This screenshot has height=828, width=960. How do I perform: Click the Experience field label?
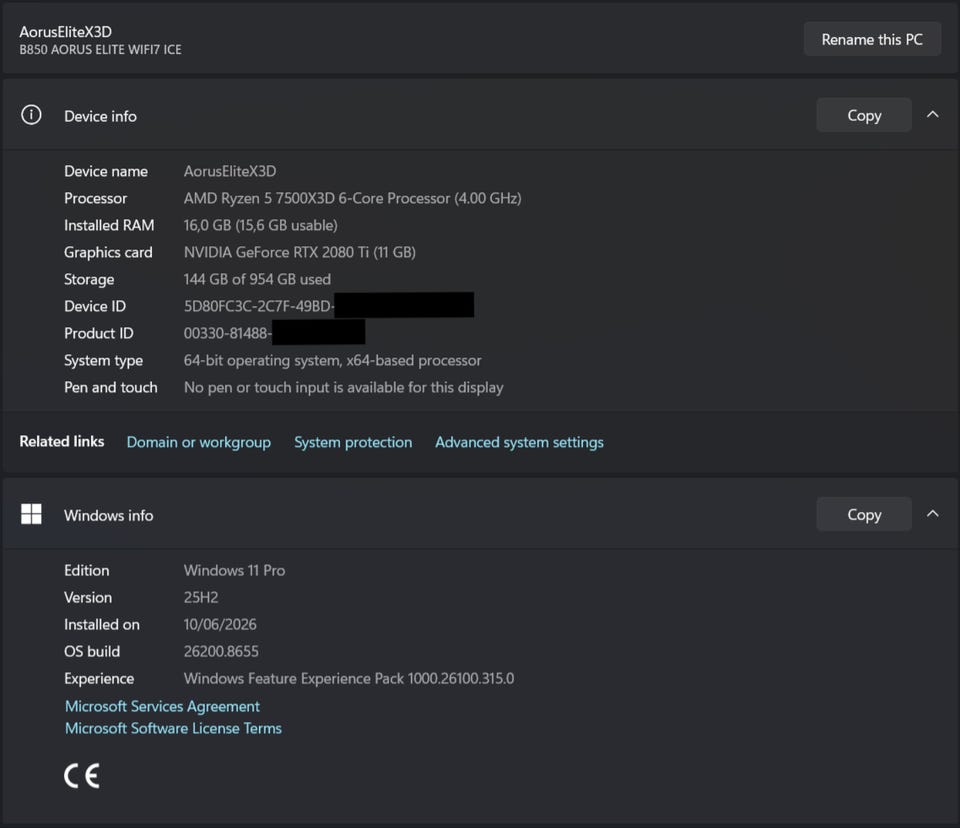[x=99, y=679]
